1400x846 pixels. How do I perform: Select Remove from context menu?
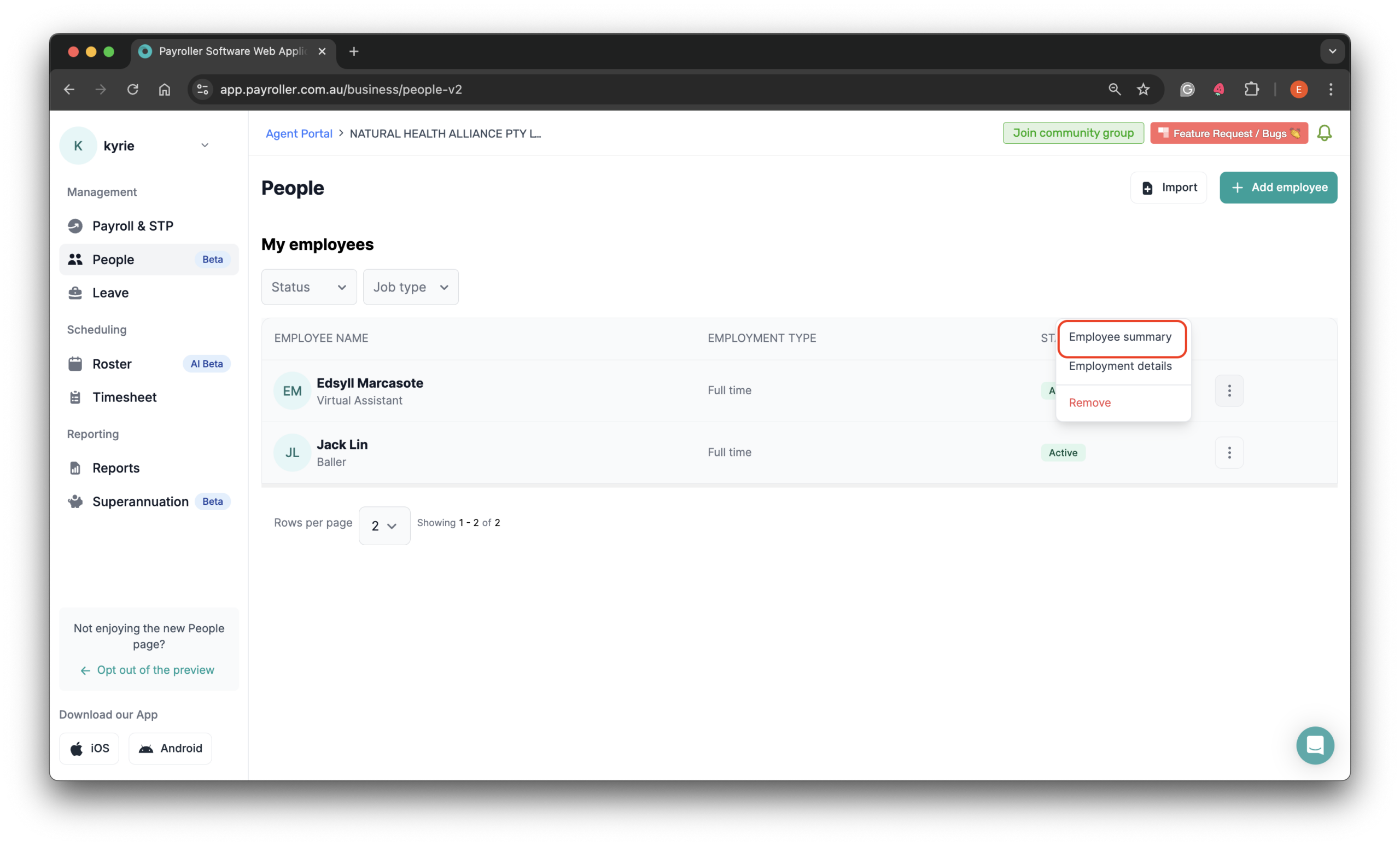point(1089,403)
